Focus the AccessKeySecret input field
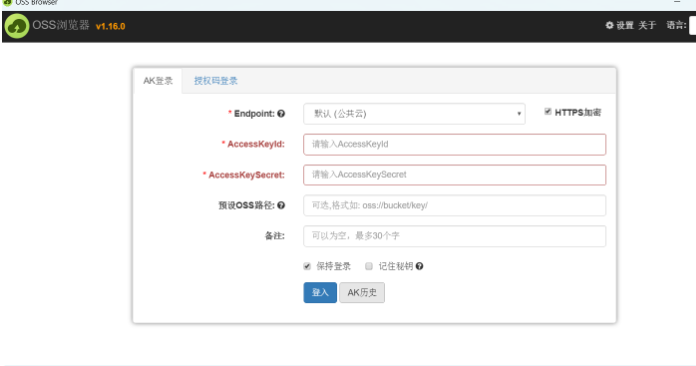 tap(455, 175)
